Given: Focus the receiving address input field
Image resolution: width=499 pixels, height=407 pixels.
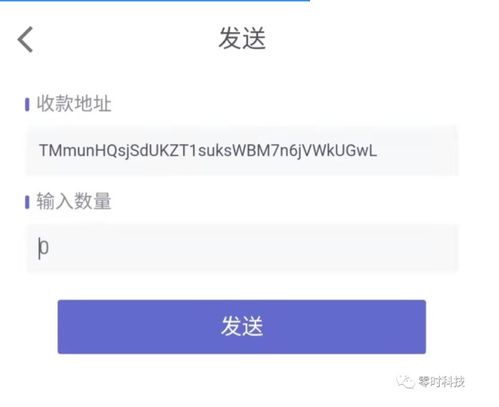Looking at the screenshot, I should (242, 150).
